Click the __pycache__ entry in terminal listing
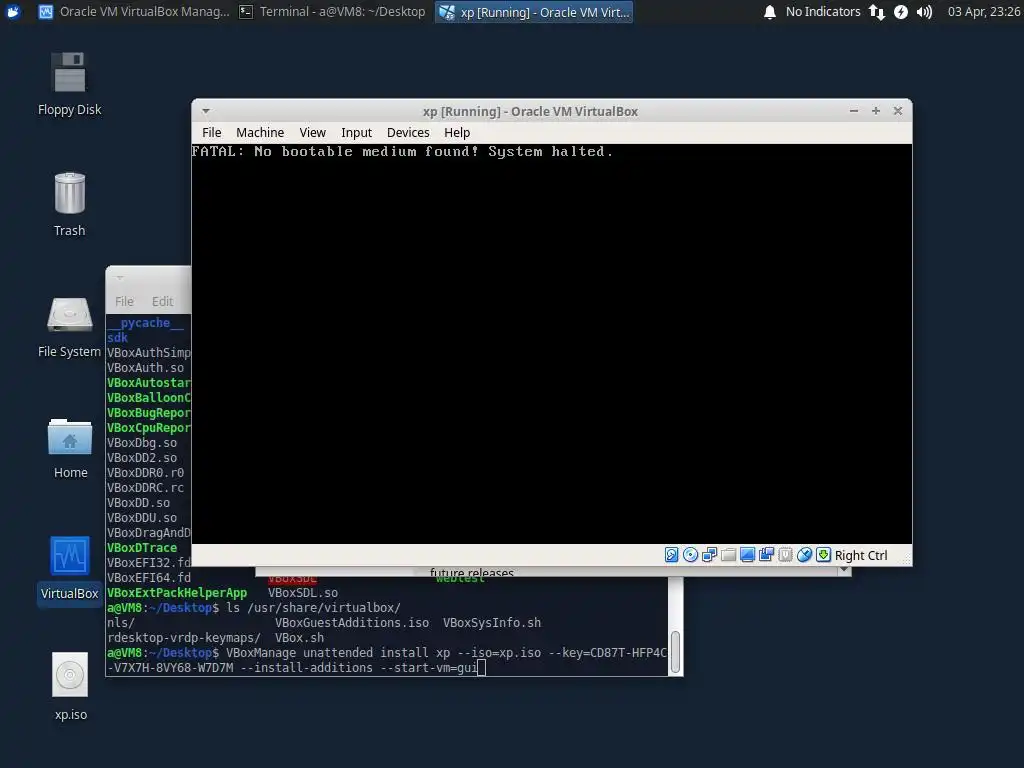 click(145, 323)
